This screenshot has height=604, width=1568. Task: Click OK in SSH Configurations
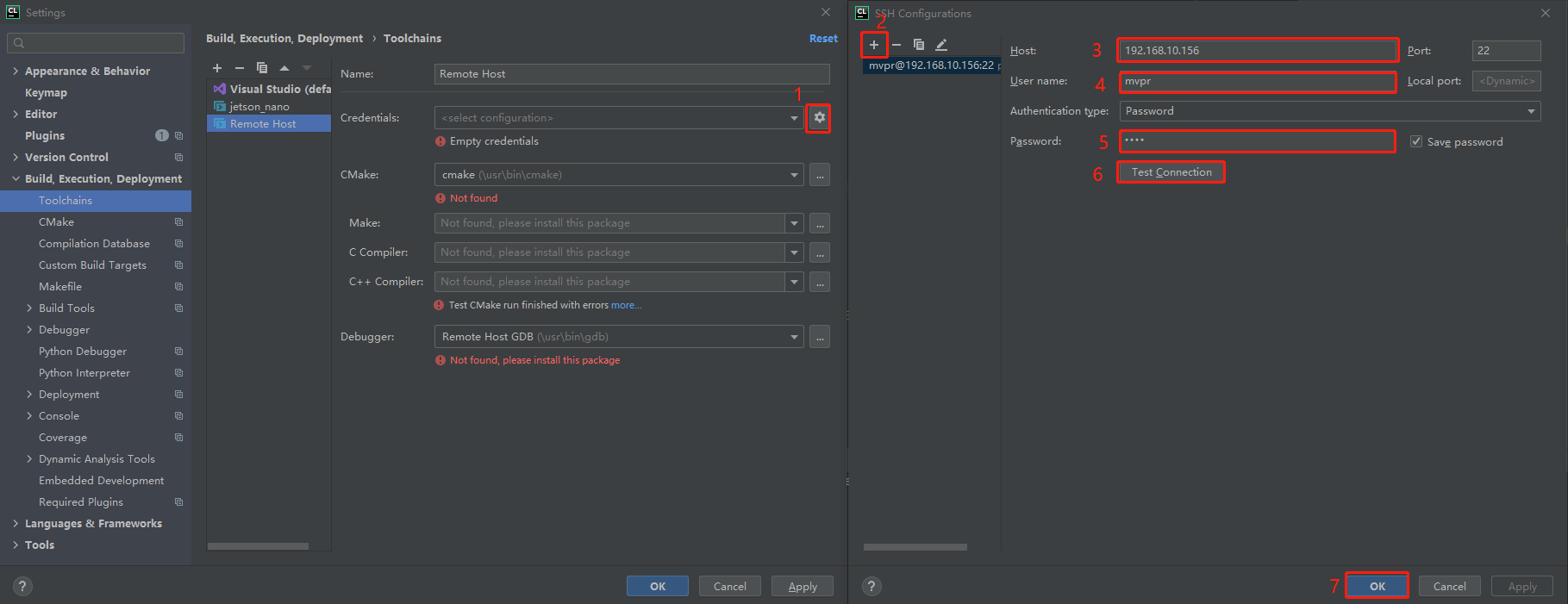(x=1377, y=586)
